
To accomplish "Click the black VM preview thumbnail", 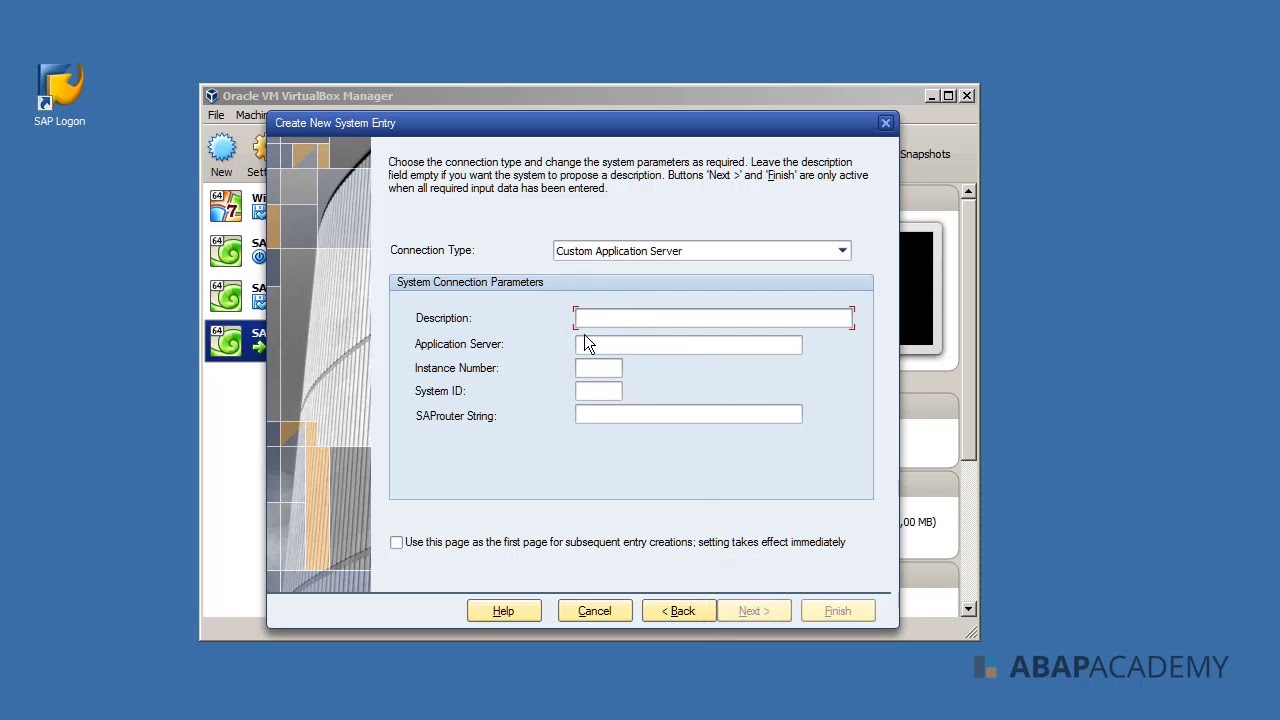I will pos(917,288).
